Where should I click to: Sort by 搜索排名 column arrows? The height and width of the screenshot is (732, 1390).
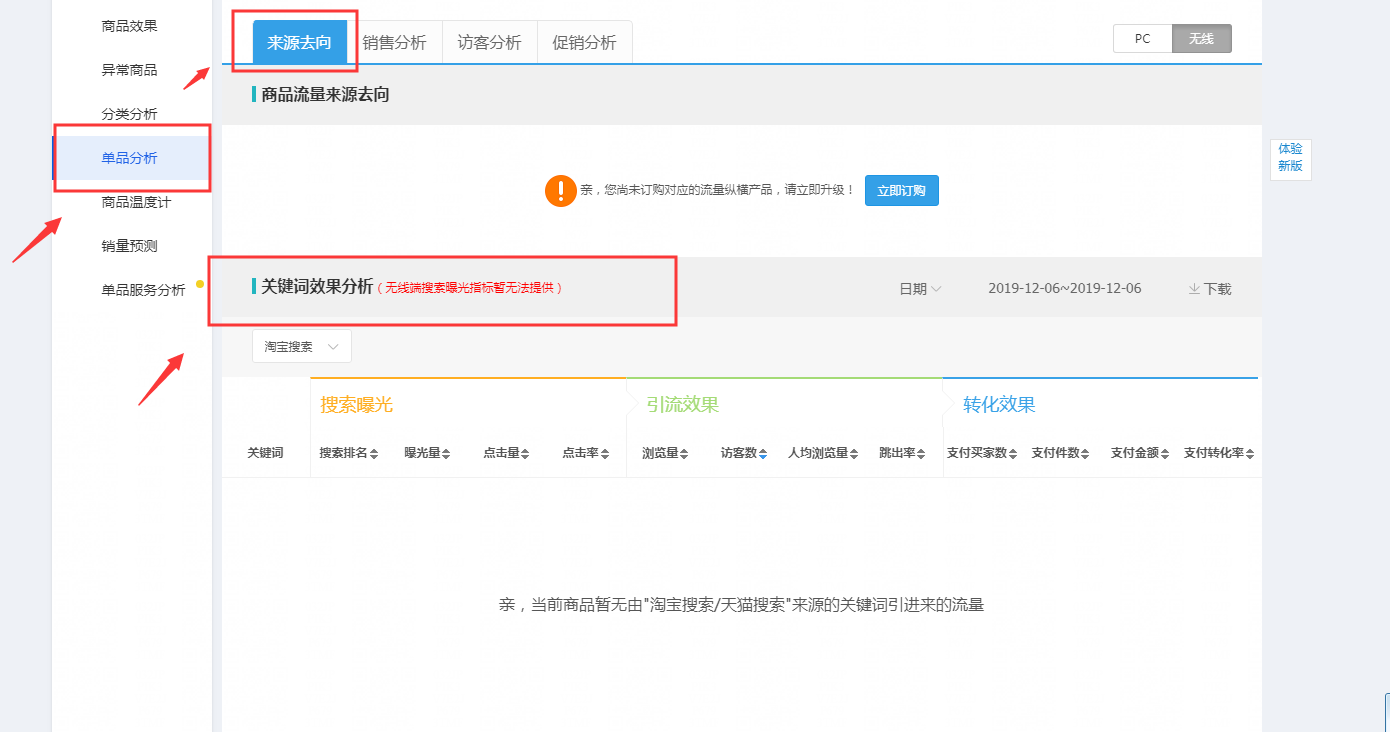coord(374,454)
